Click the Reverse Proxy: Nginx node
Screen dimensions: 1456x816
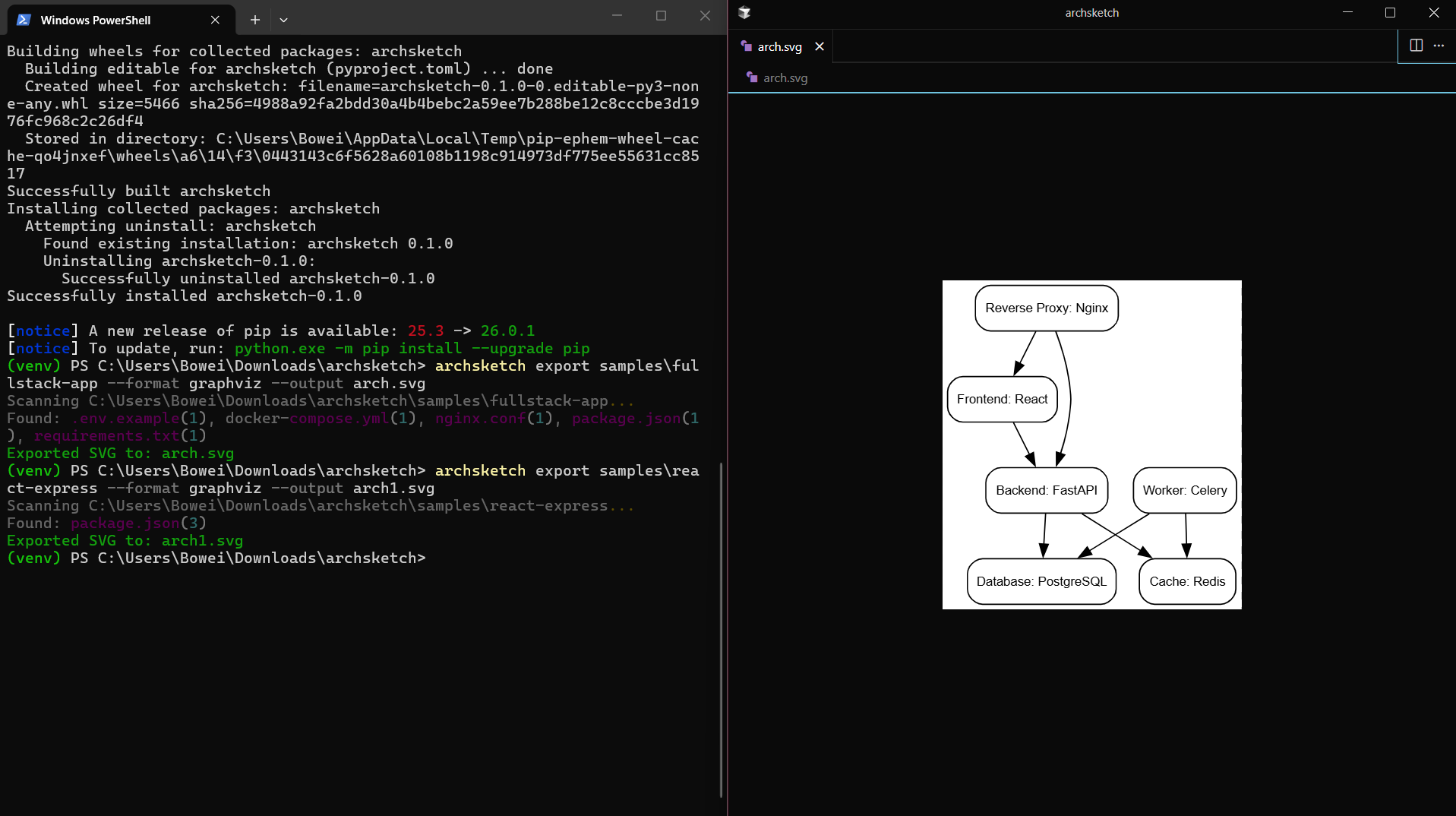[1047, 308]
